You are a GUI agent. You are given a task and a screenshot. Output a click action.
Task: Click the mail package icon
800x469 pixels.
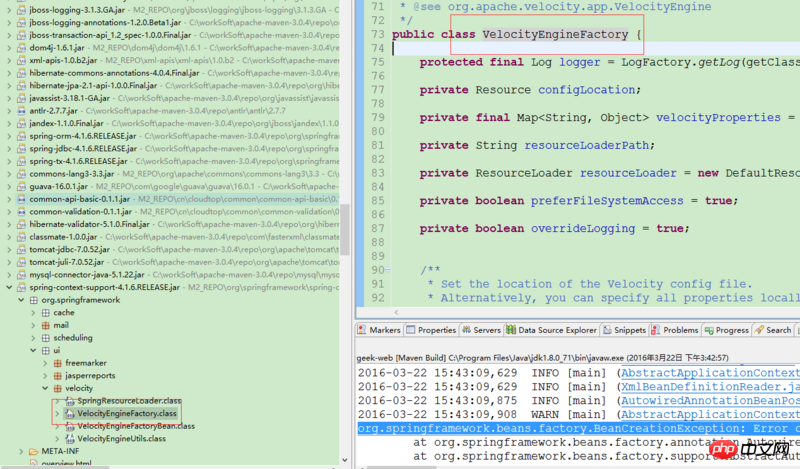46,325
